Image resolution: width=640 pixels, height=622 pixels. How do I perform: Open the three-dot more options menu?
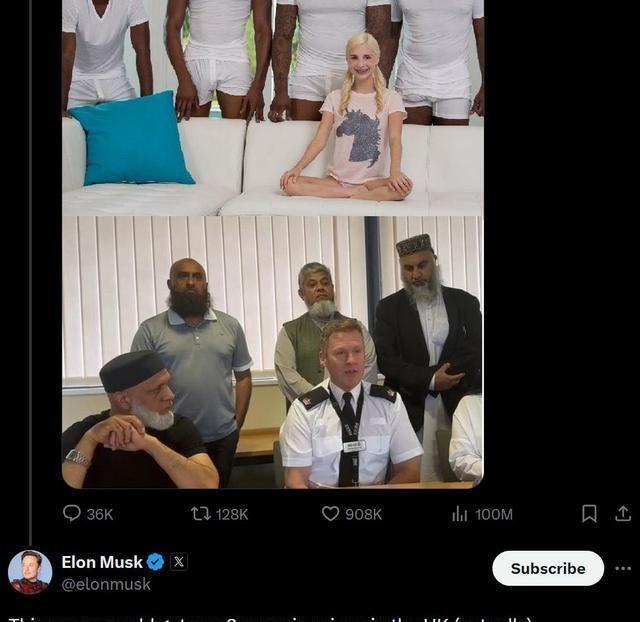pos(623,569)
